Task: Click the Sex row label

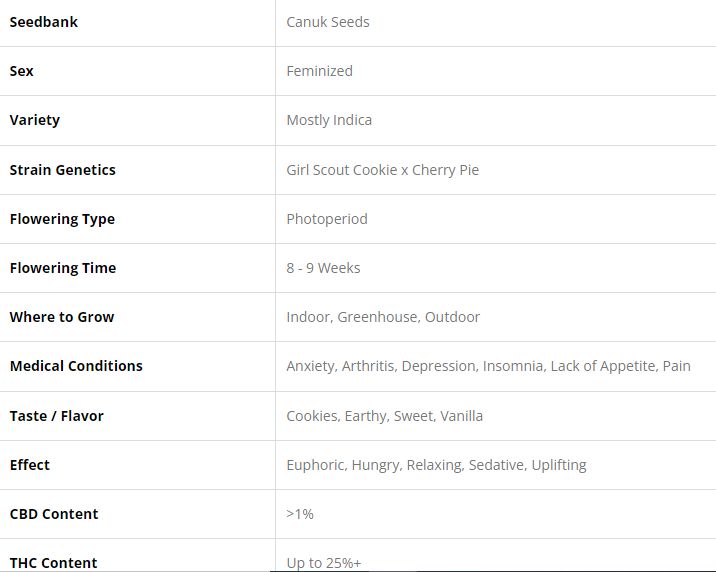Action: pos(22,71)
